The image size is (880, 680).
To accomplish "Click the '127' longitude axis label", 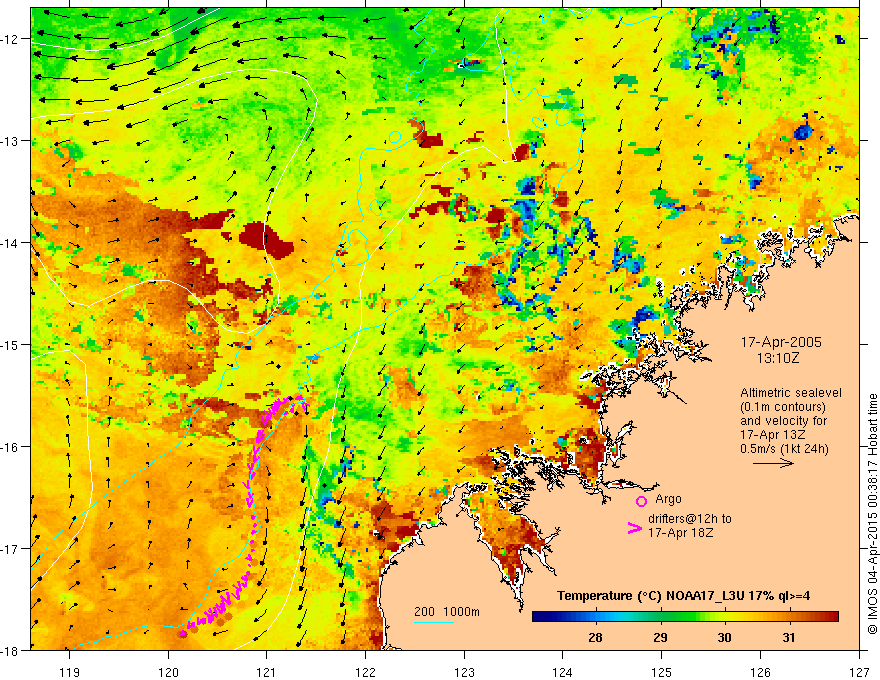I will [859, 673].
